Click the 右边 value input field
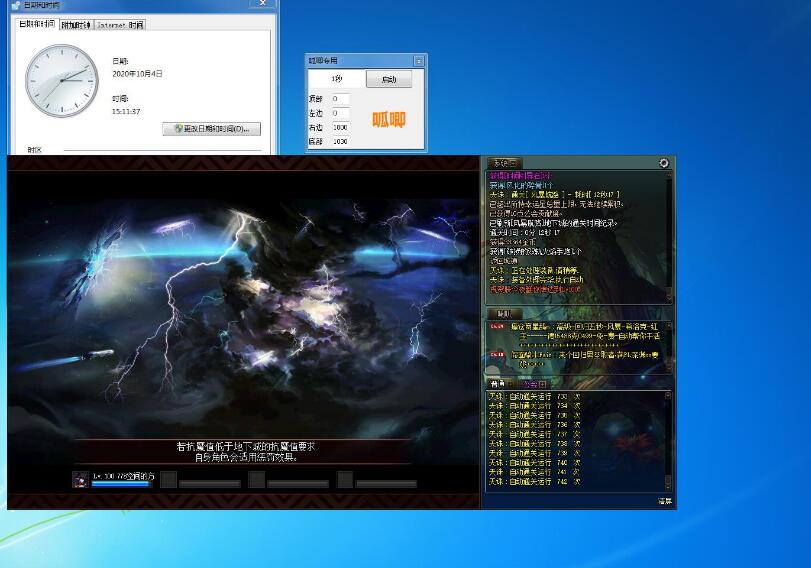The image size is (811, 568). point(340,127)
